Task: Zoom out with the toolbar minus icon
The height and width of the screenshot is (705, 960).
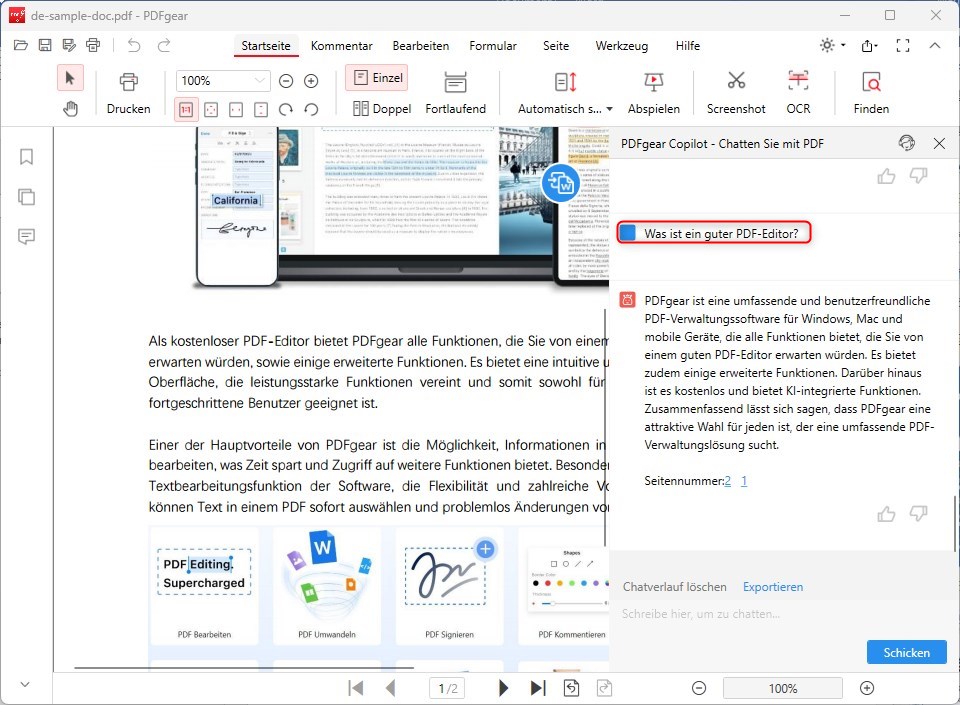Action: pos(286,81)
